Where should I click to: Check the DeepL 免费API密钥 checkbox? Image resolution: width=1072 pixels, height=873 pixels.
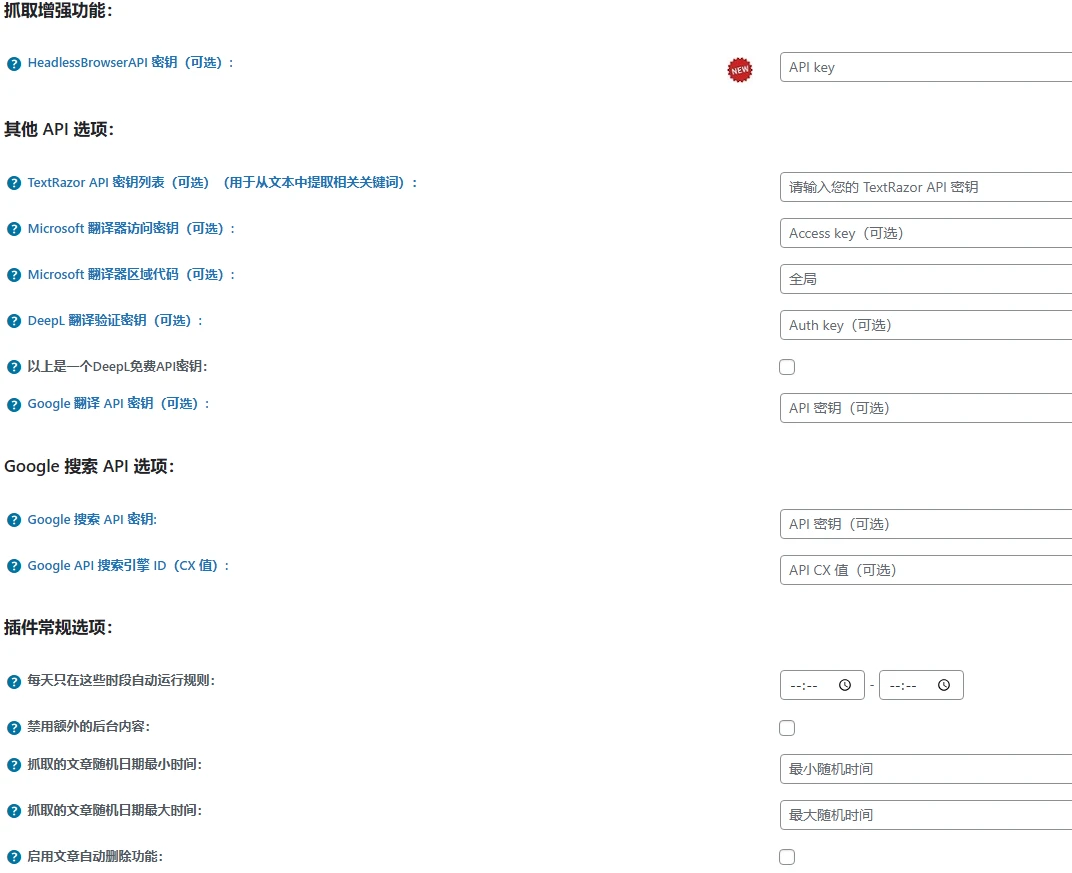tap(787, 367)
